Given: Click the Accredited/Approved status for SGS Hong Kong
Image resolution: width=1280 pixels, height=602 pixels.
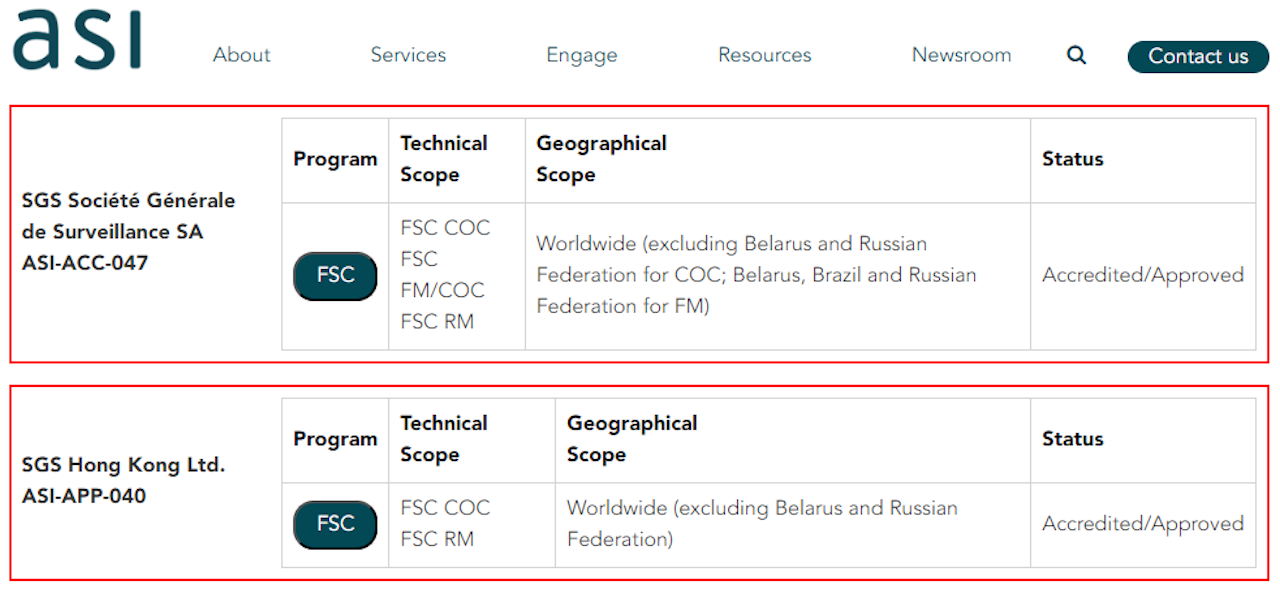Looking at the screenshot, I should [1142, 523].
